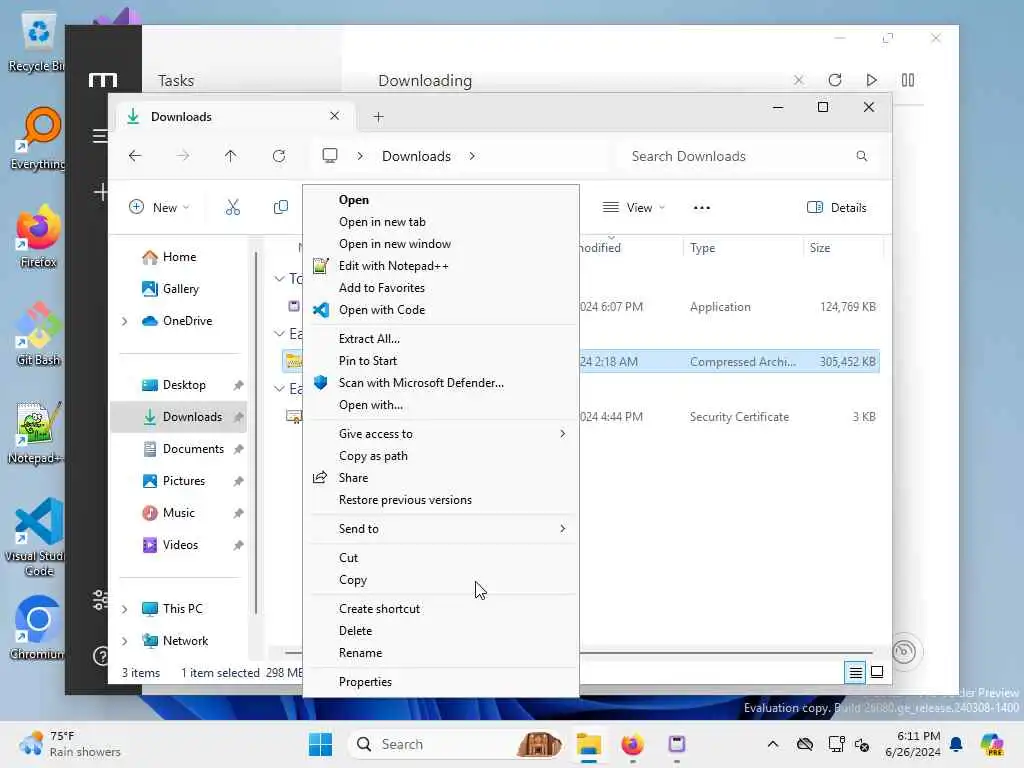1024x768 pixels.
Task: Click the help question mark in the dark sidebar
Action: pyautogui.click(x=101, y=656)
